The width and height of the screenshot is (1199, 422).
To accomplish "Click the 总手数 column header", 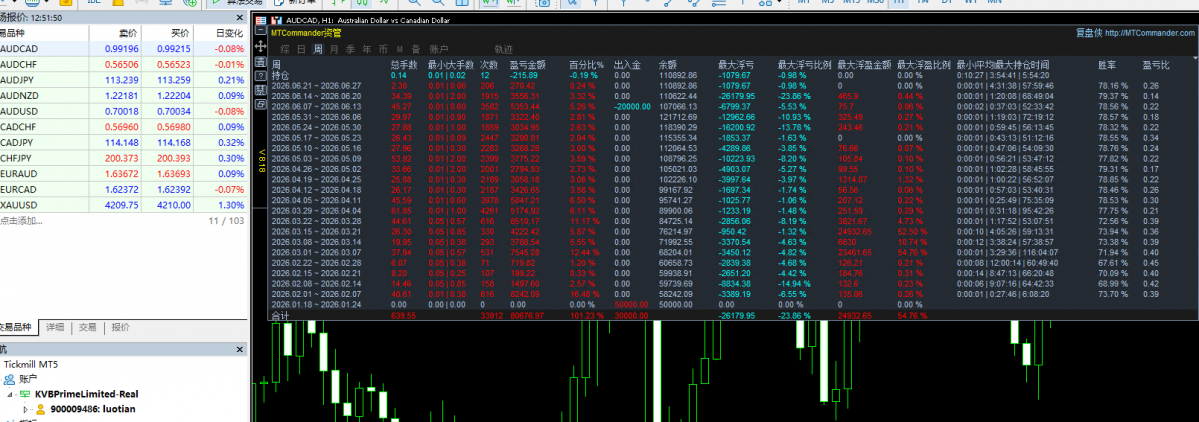I will (404, 65).
